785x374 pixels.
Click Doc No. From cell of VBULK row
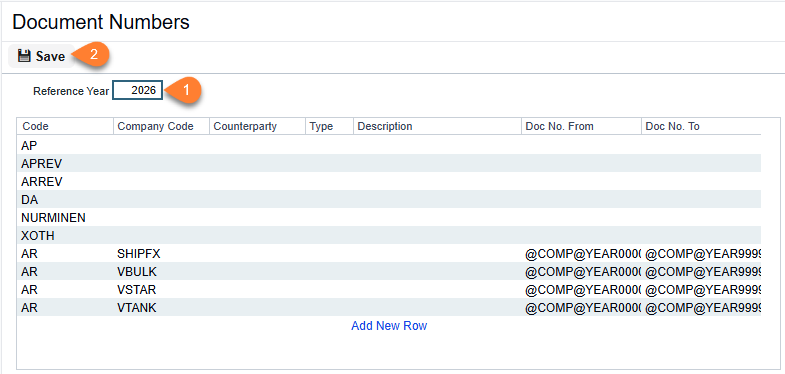581,272
